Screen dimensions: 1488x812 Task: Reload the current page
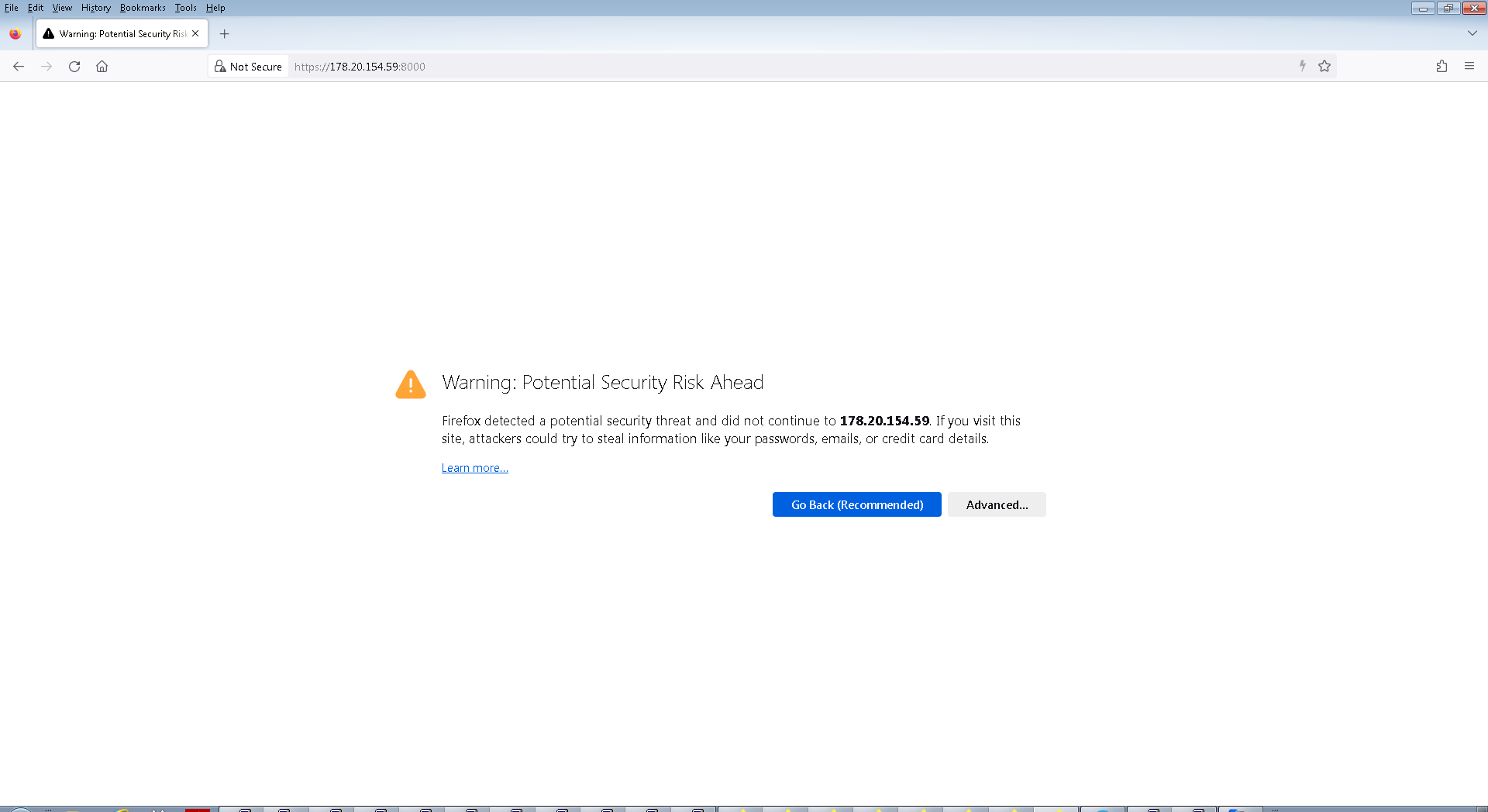(x=74, y=67)
